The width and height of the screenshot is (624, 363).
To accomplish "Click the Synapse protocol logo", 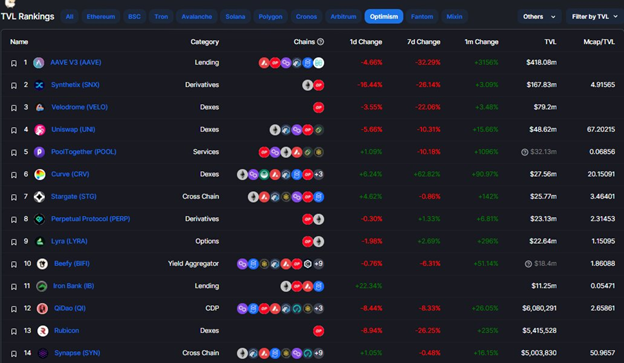I will click(x=43, y=353).
